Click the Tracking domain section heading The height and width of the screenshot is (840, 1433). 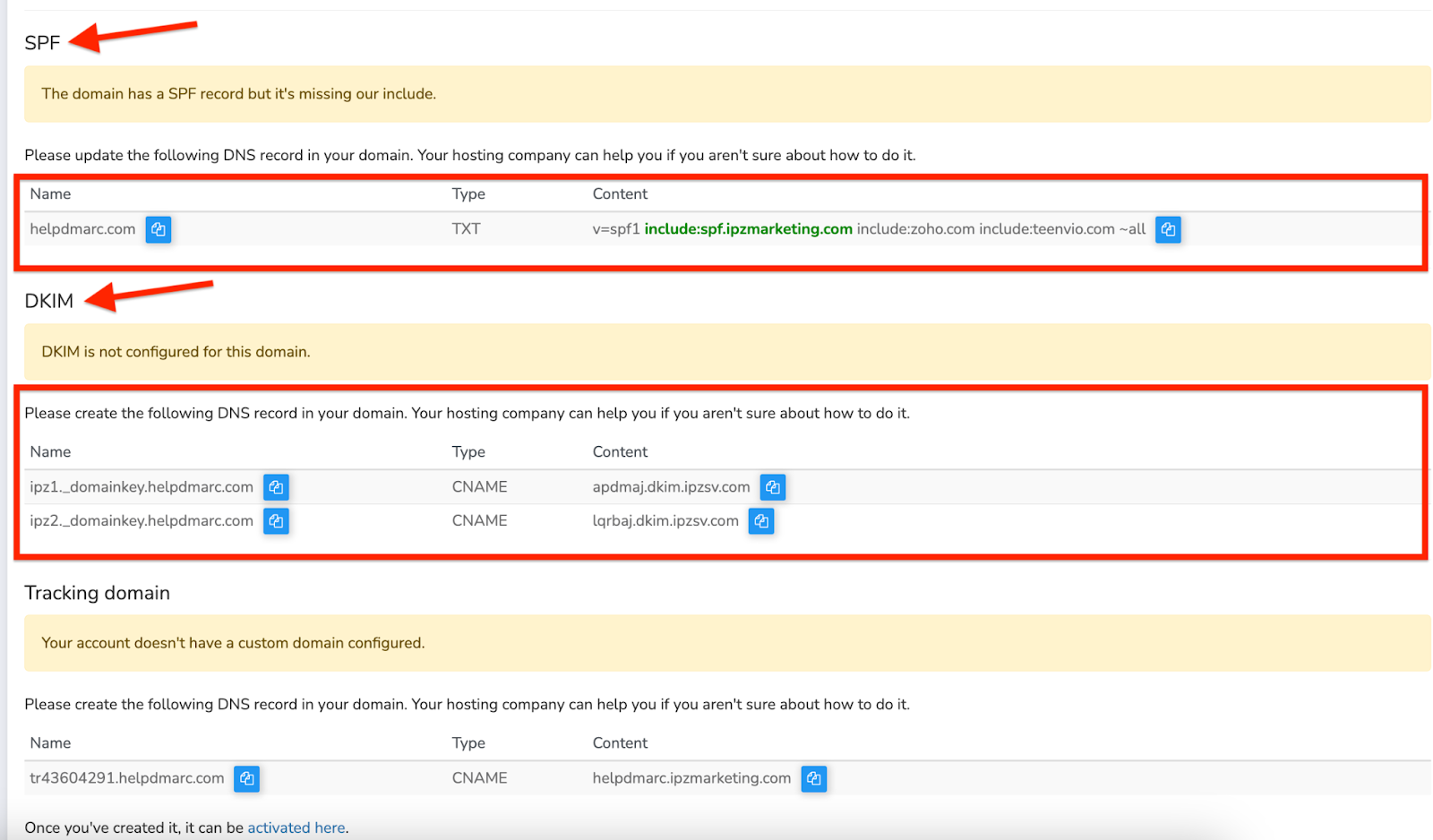pyautogui.click(x=97, y=592)
